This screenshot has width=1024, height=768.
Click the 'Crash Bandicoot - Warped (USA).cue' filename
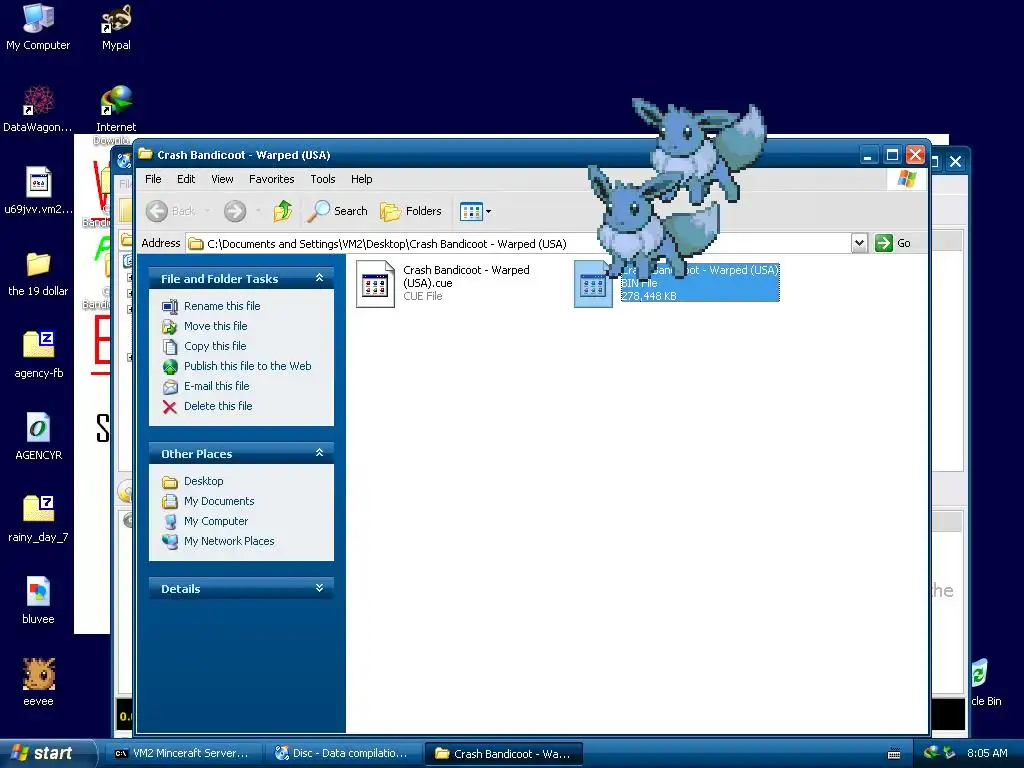point(466,276)
